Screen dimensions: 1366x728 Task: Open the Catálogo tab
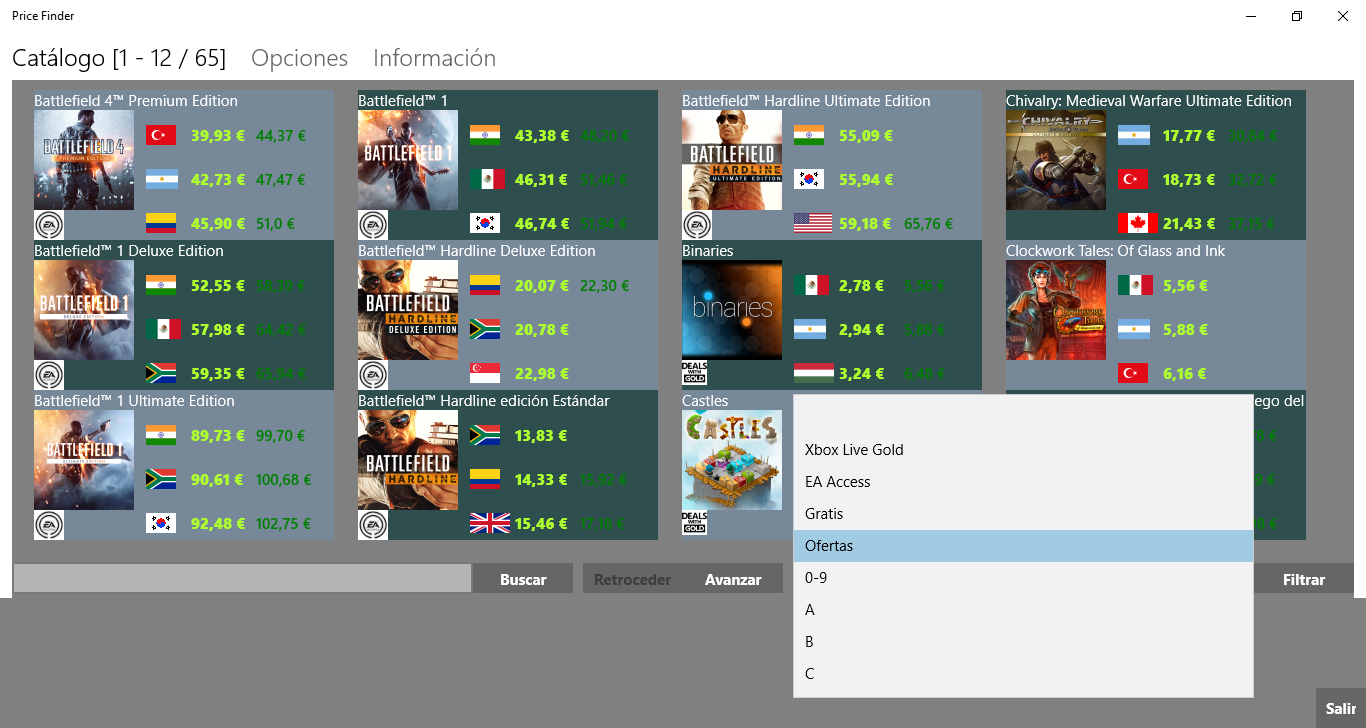(x=119, y=58)
